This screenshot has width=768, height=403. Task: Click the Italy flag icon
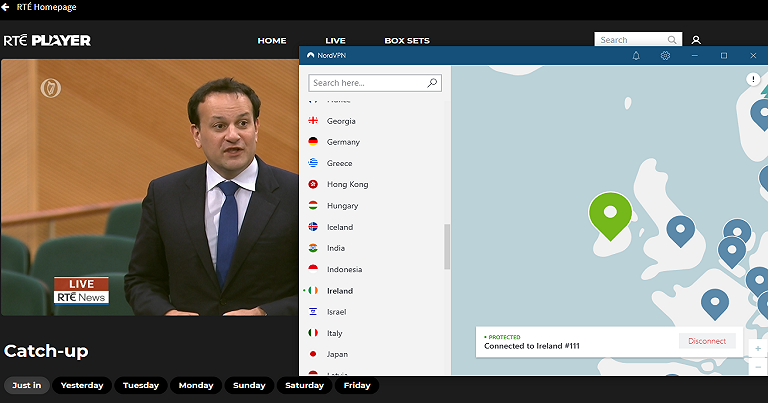[x=313, y=333]
